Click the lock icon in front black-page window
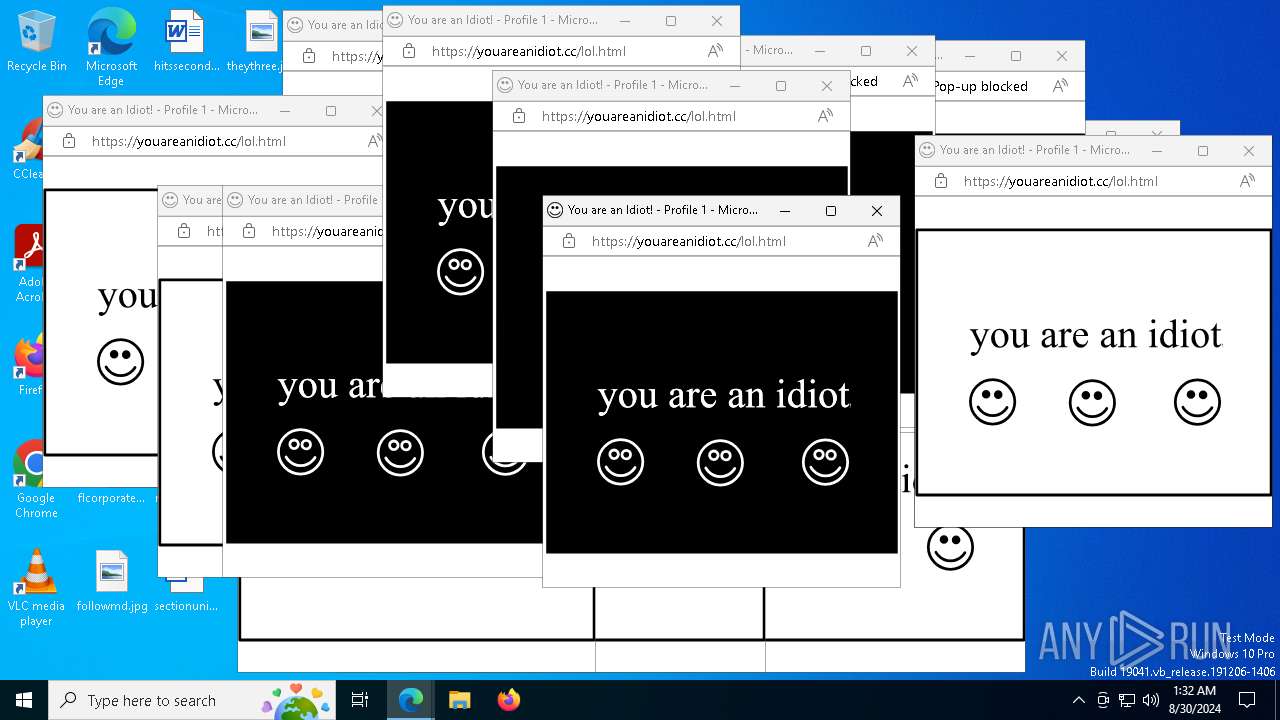The height and width of the screenshot is (720, 1280). 569,241
